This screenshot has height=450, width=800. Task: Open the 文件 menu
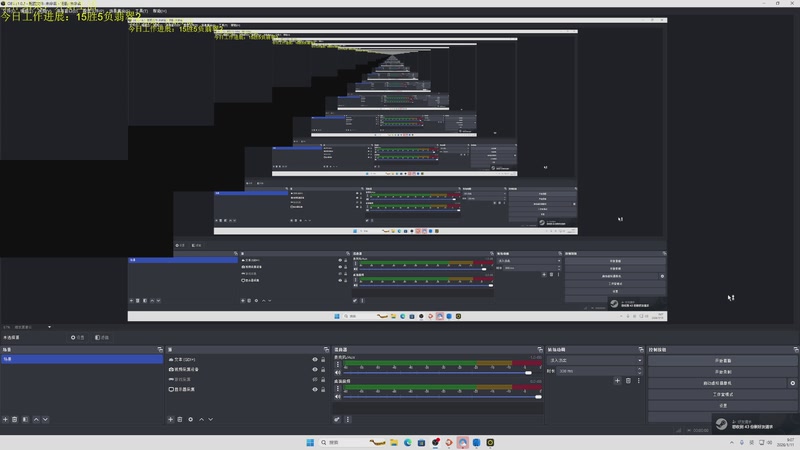tap(9, 11)
